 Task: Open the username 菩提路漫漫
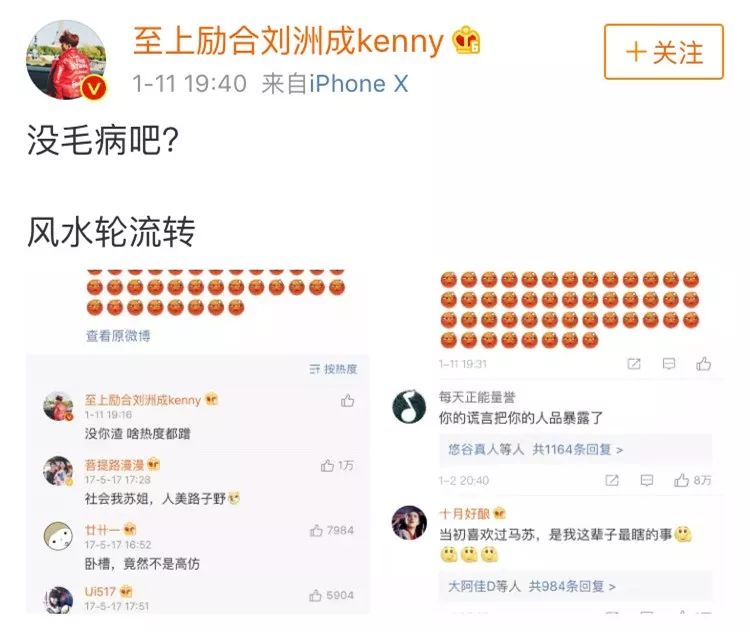point(114,465)
